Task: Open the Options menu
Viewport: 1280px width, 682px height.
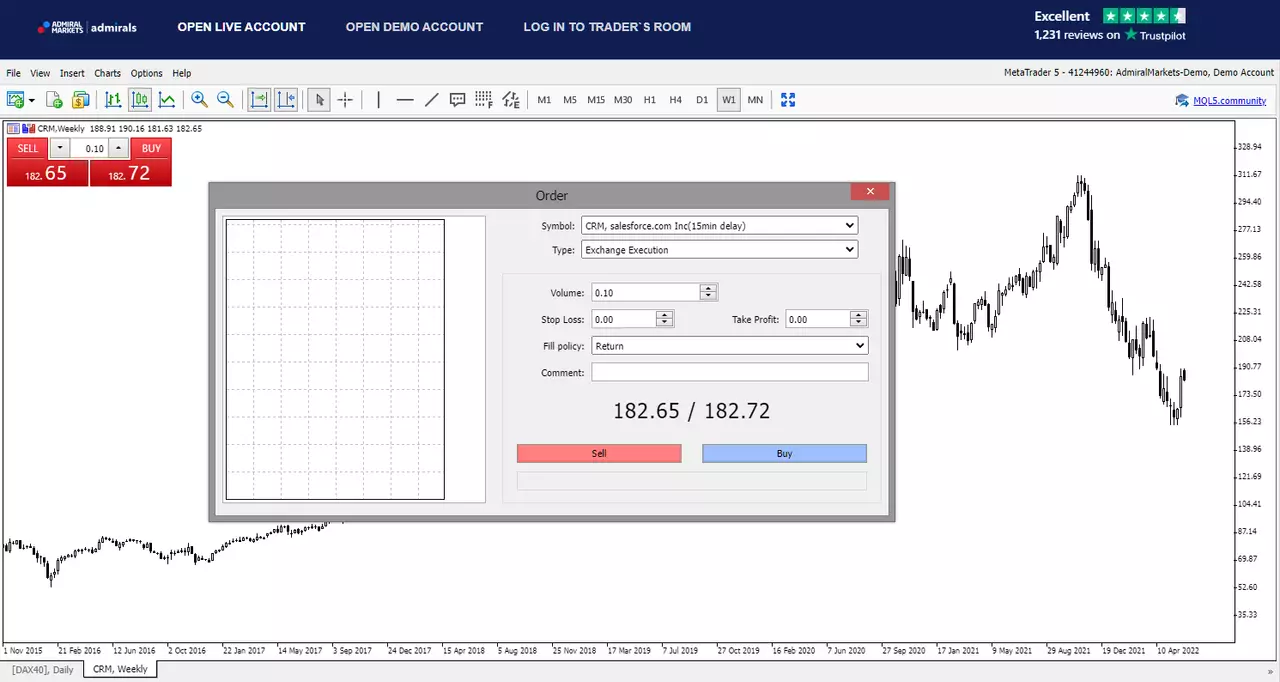Action: (146, 73)
